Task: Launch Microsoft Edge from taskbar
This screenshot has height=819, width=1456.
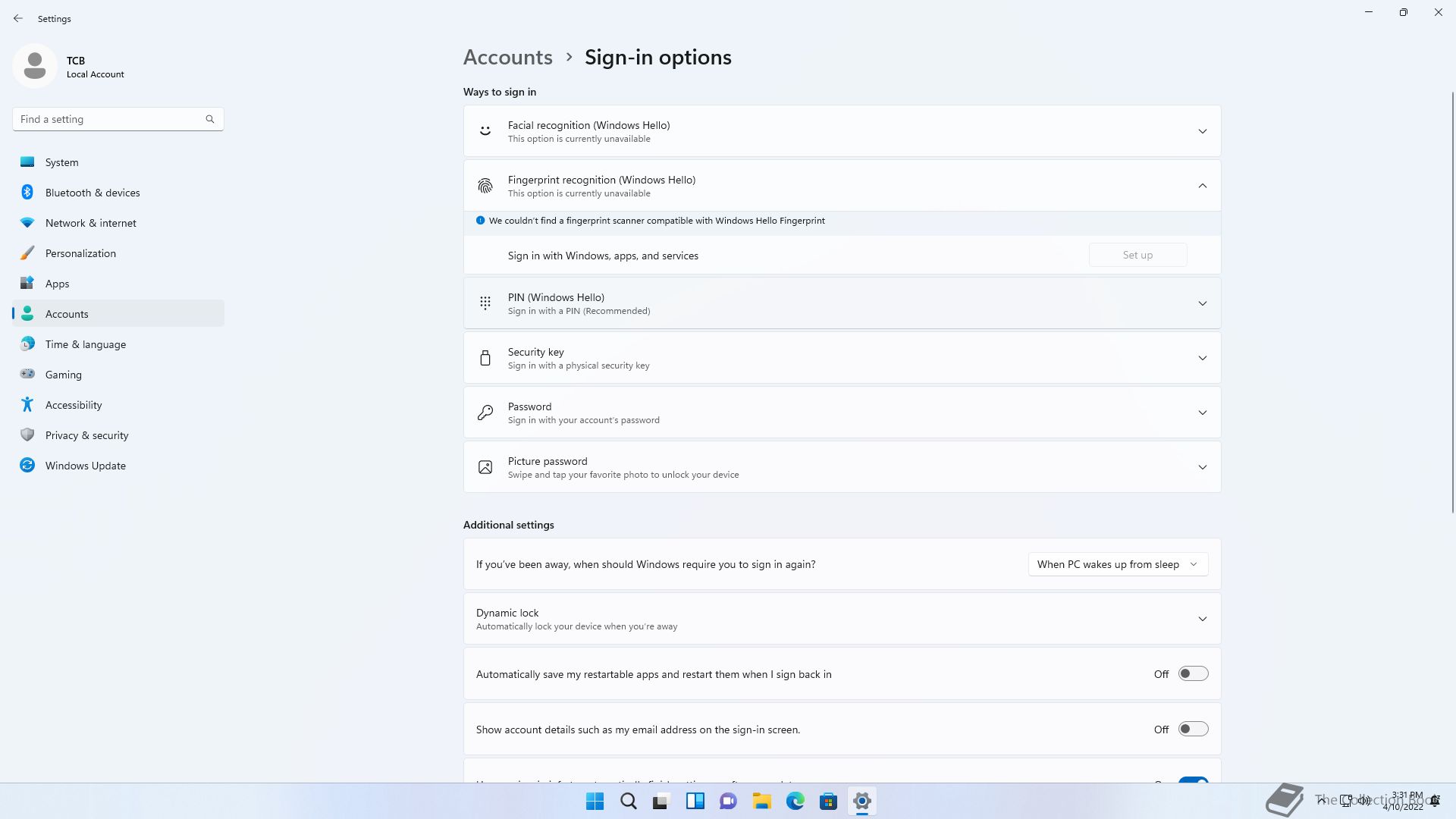Action: (795, 801)
